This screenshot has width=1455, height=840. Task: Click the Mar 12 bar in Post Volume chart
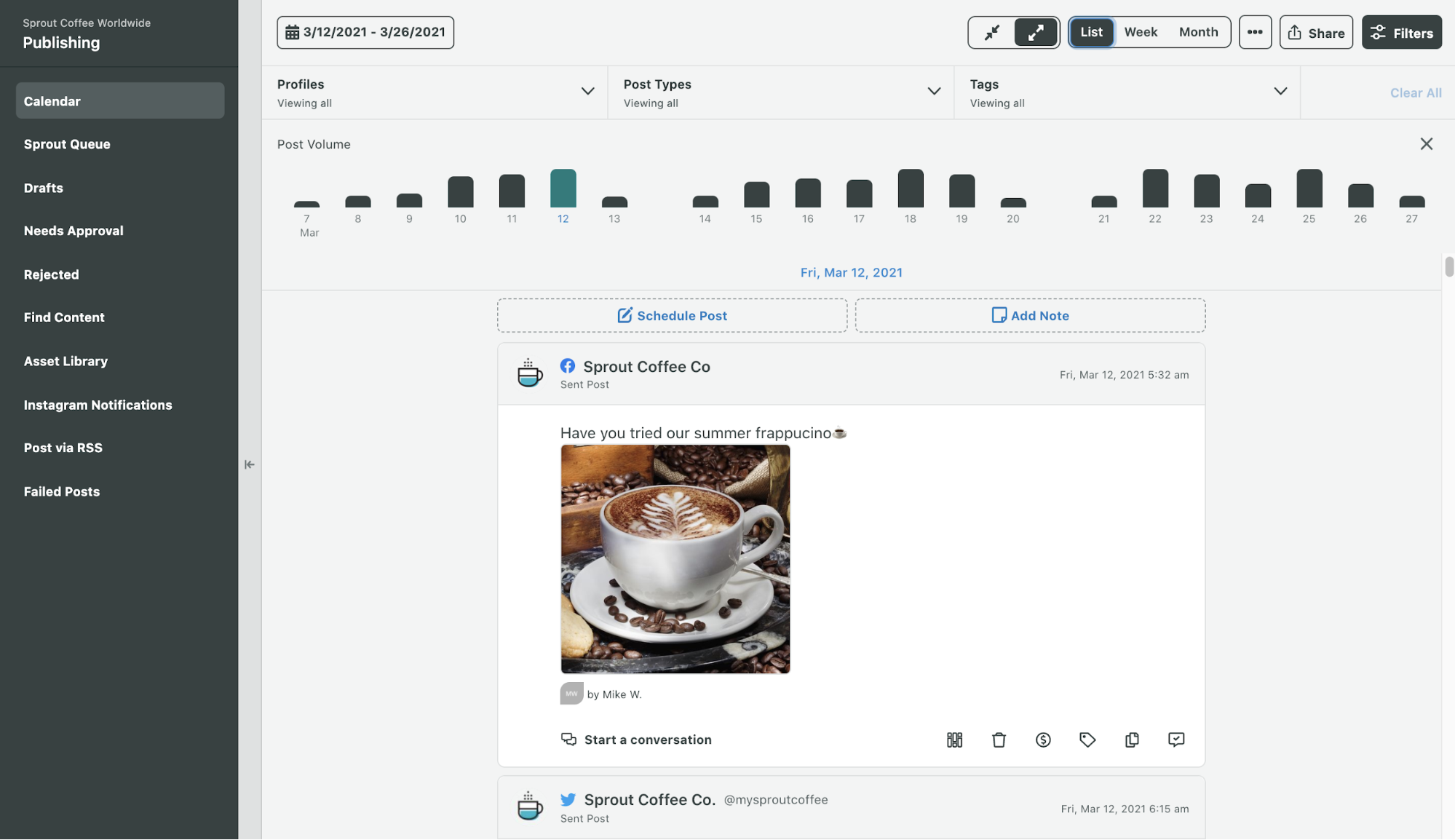(x=562, y=189)
